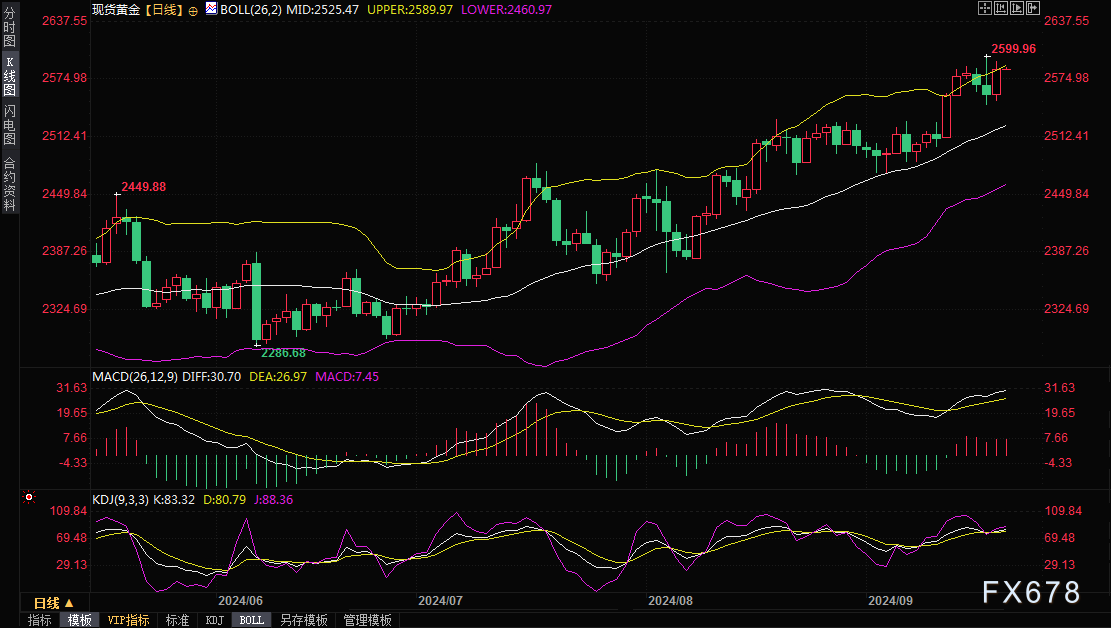The image size is (1111, 628).
Task: Click the 2286.68 low price marker
Action: tap(283, 353)
